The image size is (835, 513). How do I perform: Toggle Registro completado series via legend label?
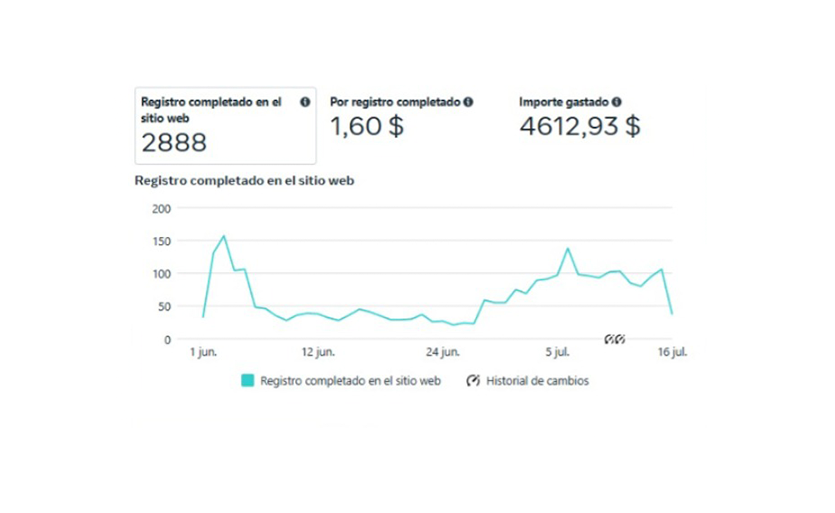click(350, 381)
